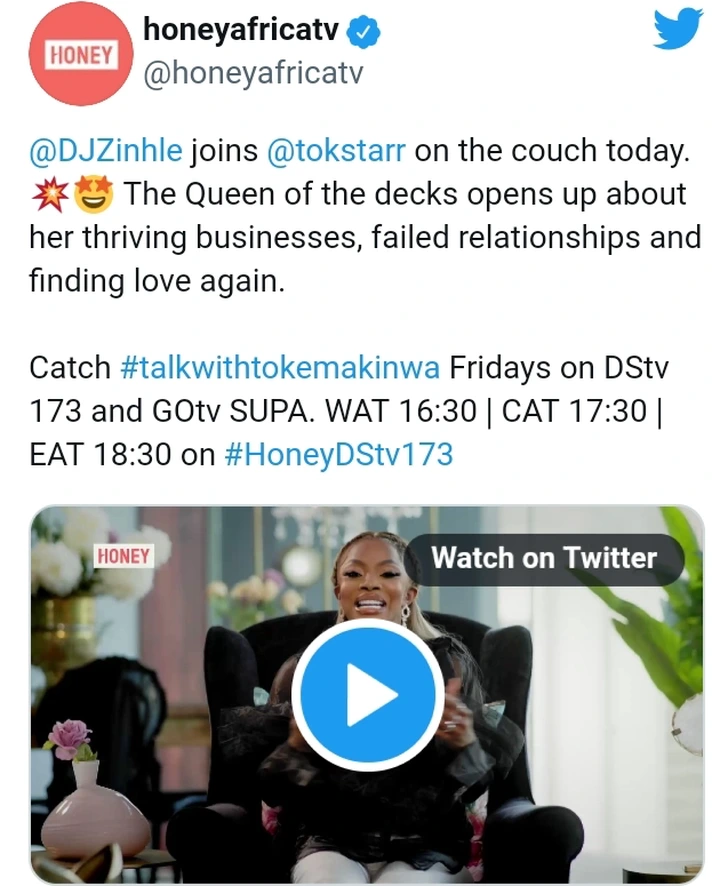This screenshot has width=720, height=886.
Task: Click the tweet airing times text line
Action: 346,411
